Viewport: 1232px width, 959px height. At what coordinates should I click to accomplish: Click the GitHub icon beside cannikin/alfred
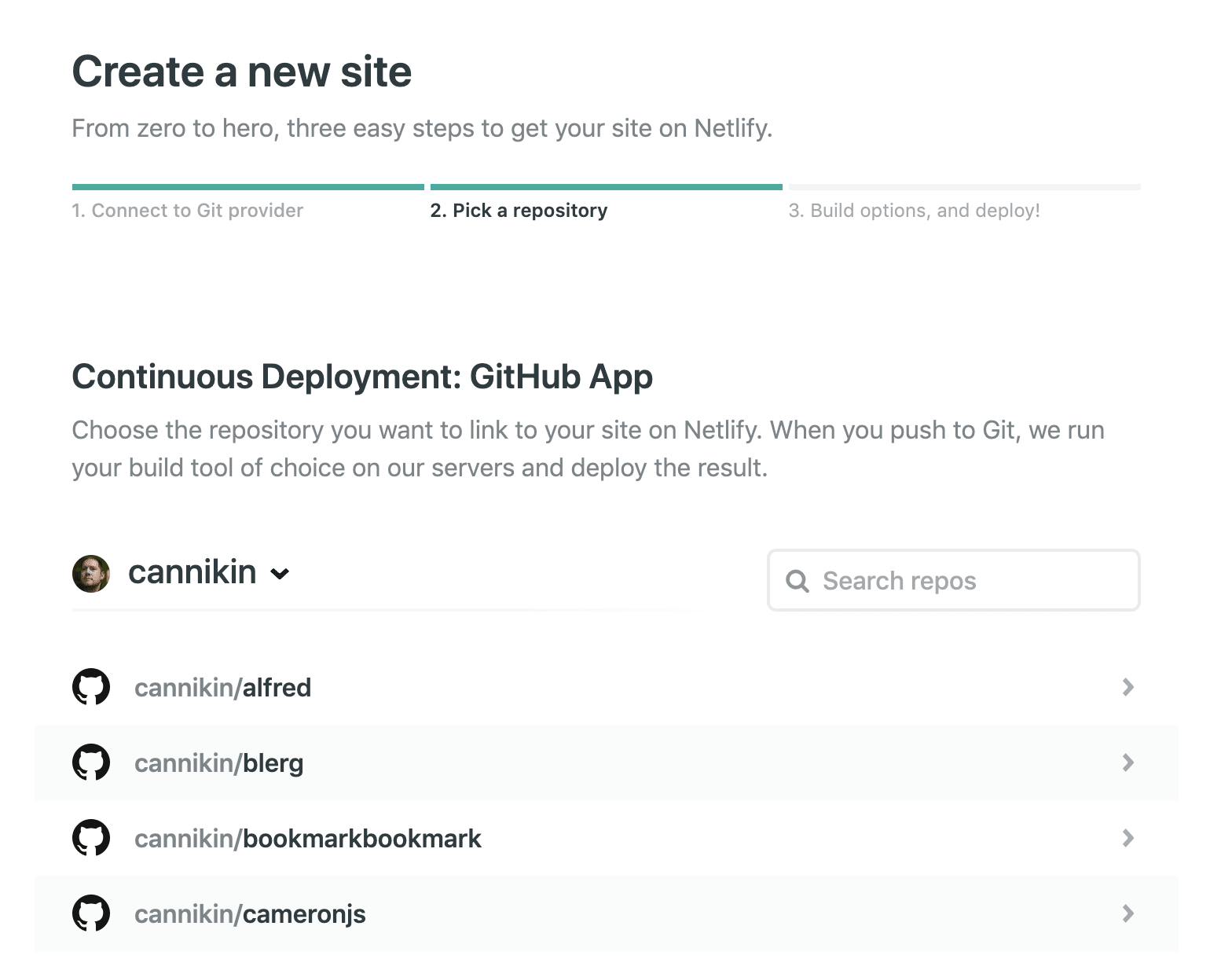point(91,687)
